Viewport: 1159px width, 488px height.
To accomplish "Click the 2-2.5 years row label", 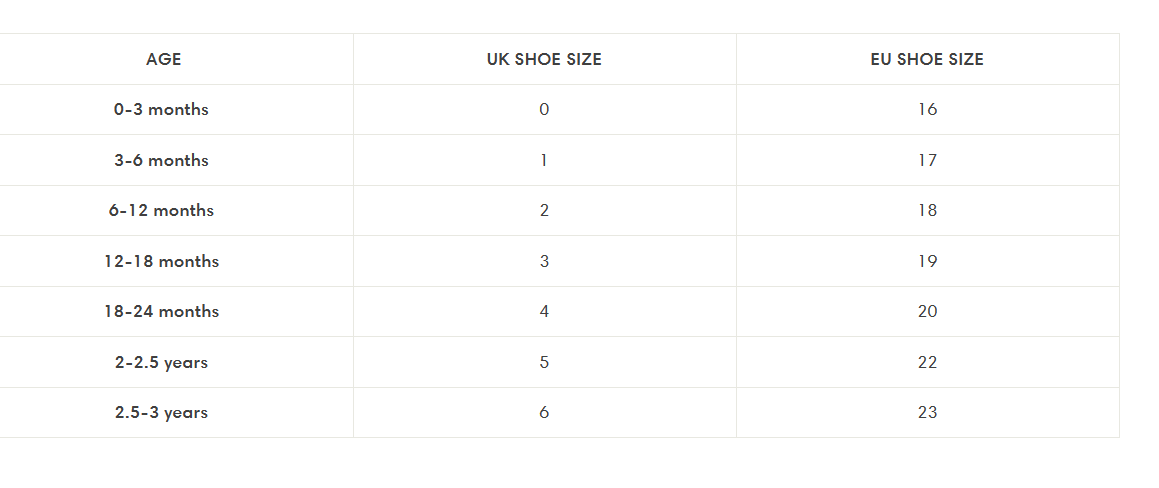I will tap(161, 362).
